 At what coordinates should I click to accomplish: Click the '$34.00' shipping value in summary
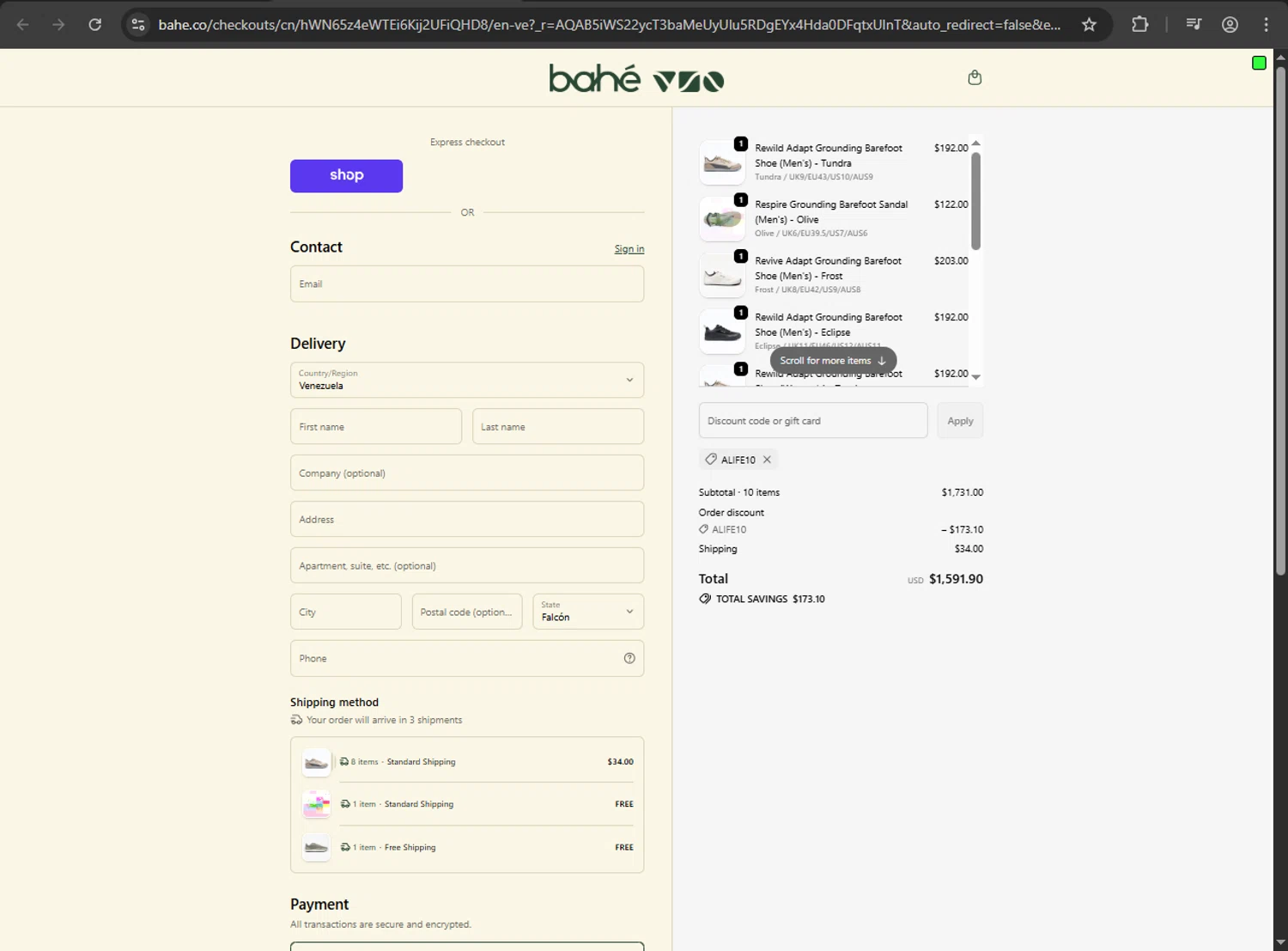(969, 549)
